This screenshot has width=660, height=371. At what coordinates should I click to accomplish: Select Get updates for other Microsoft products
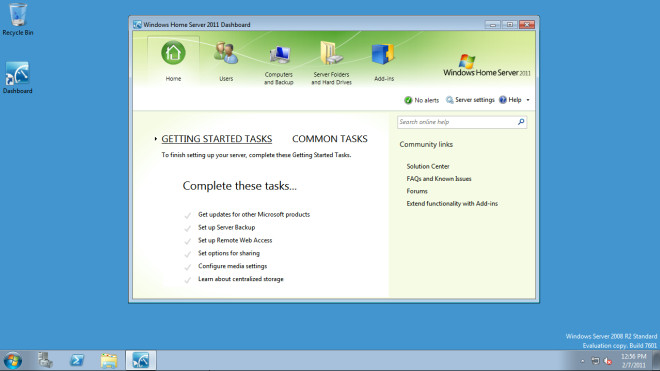coord(254,214)
